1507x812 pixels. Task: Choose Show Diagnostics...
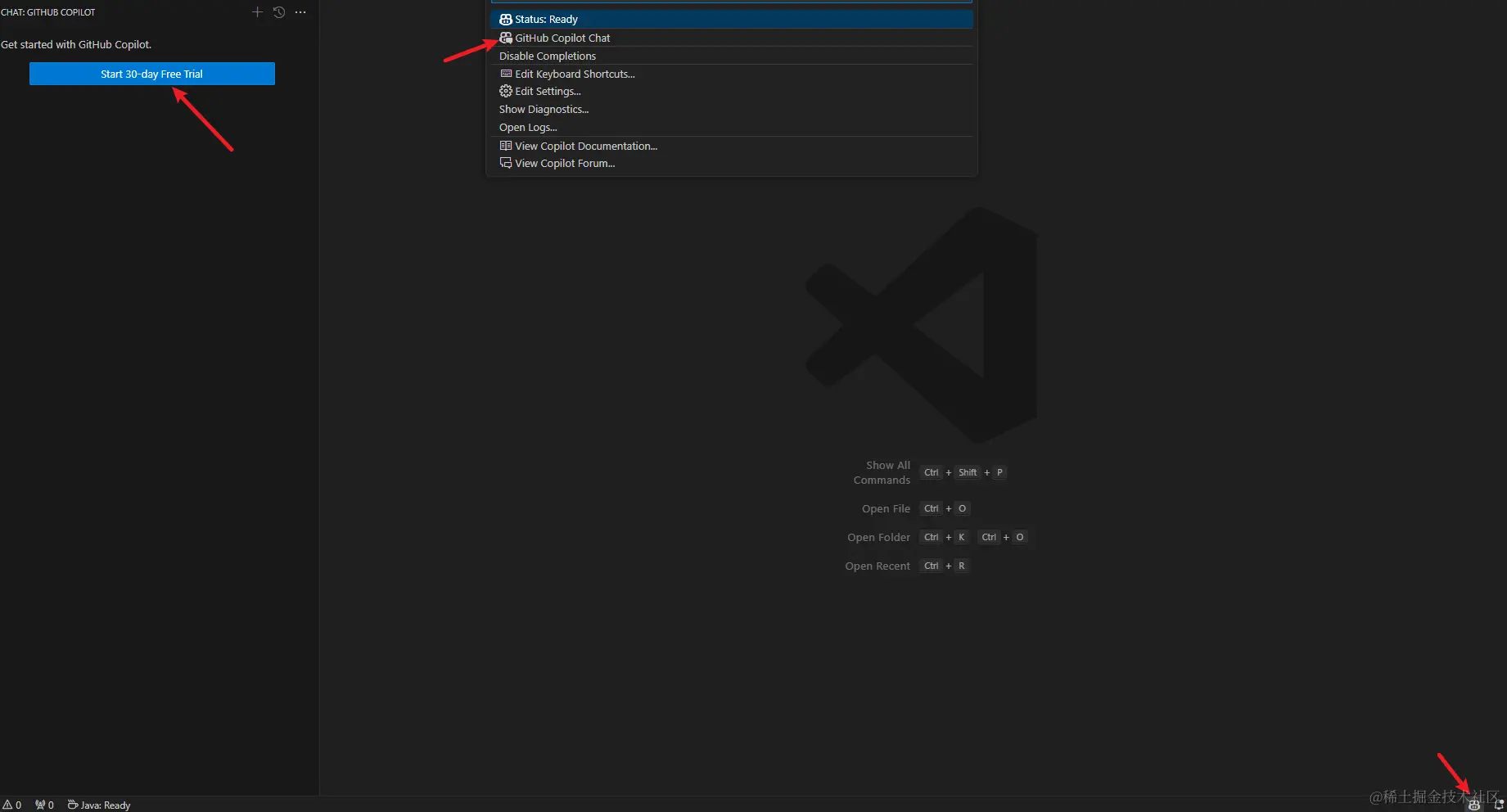[x=732, y=109]
